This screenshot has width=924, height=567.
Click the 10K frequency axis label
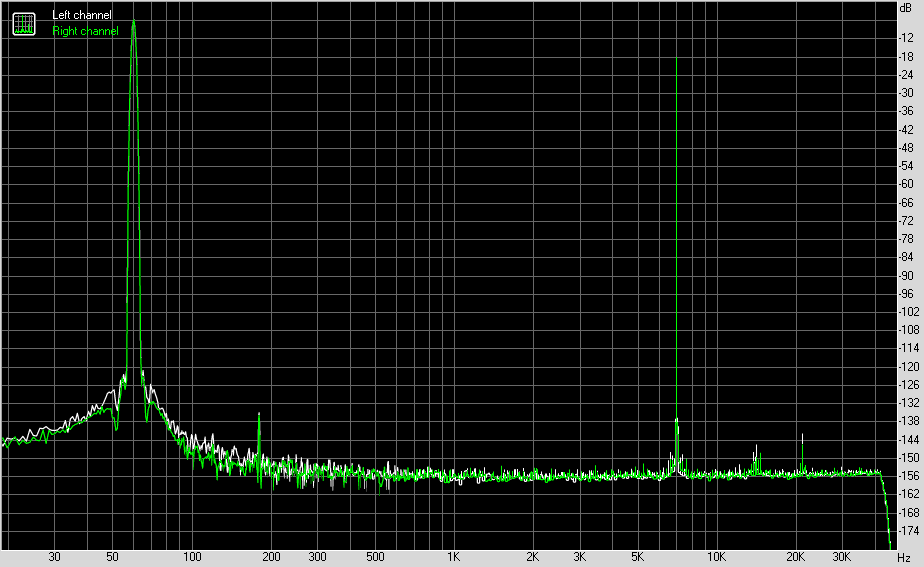[x=716, y=556]
